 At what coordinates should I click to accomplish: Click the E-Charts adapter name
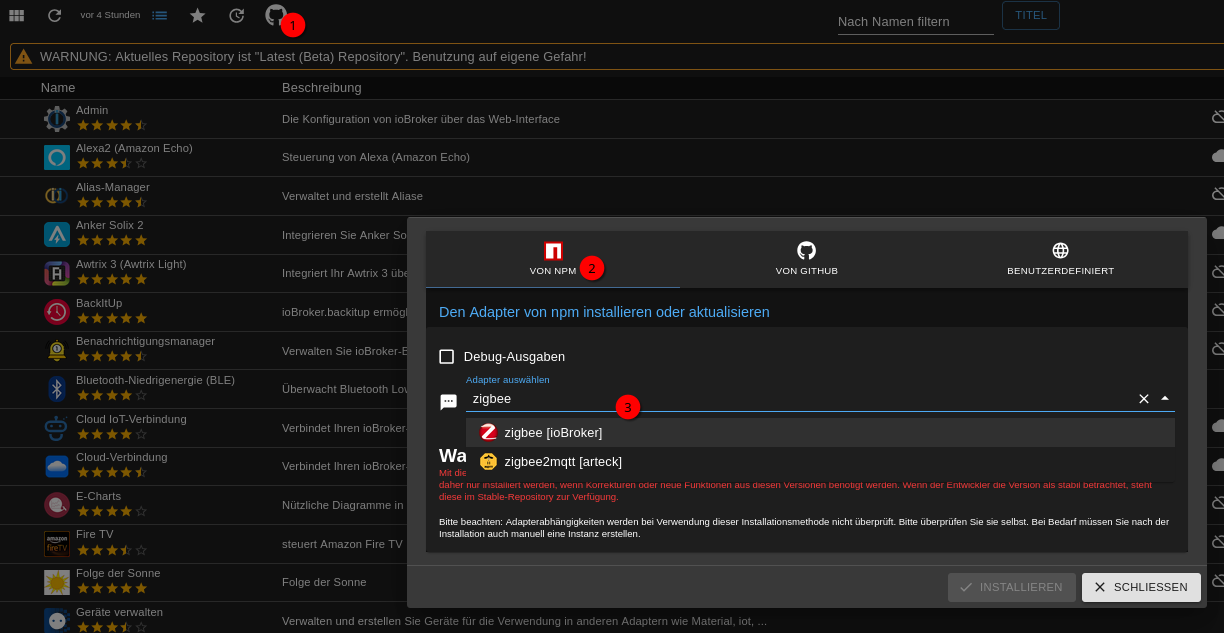point(98,496)
